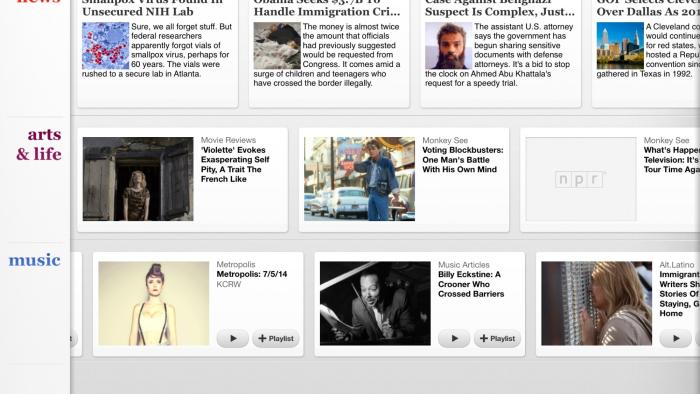This screenshot has width=700, height=394.
Task: Click the Alt.Latino category label
Action: (x=677, y=265)
